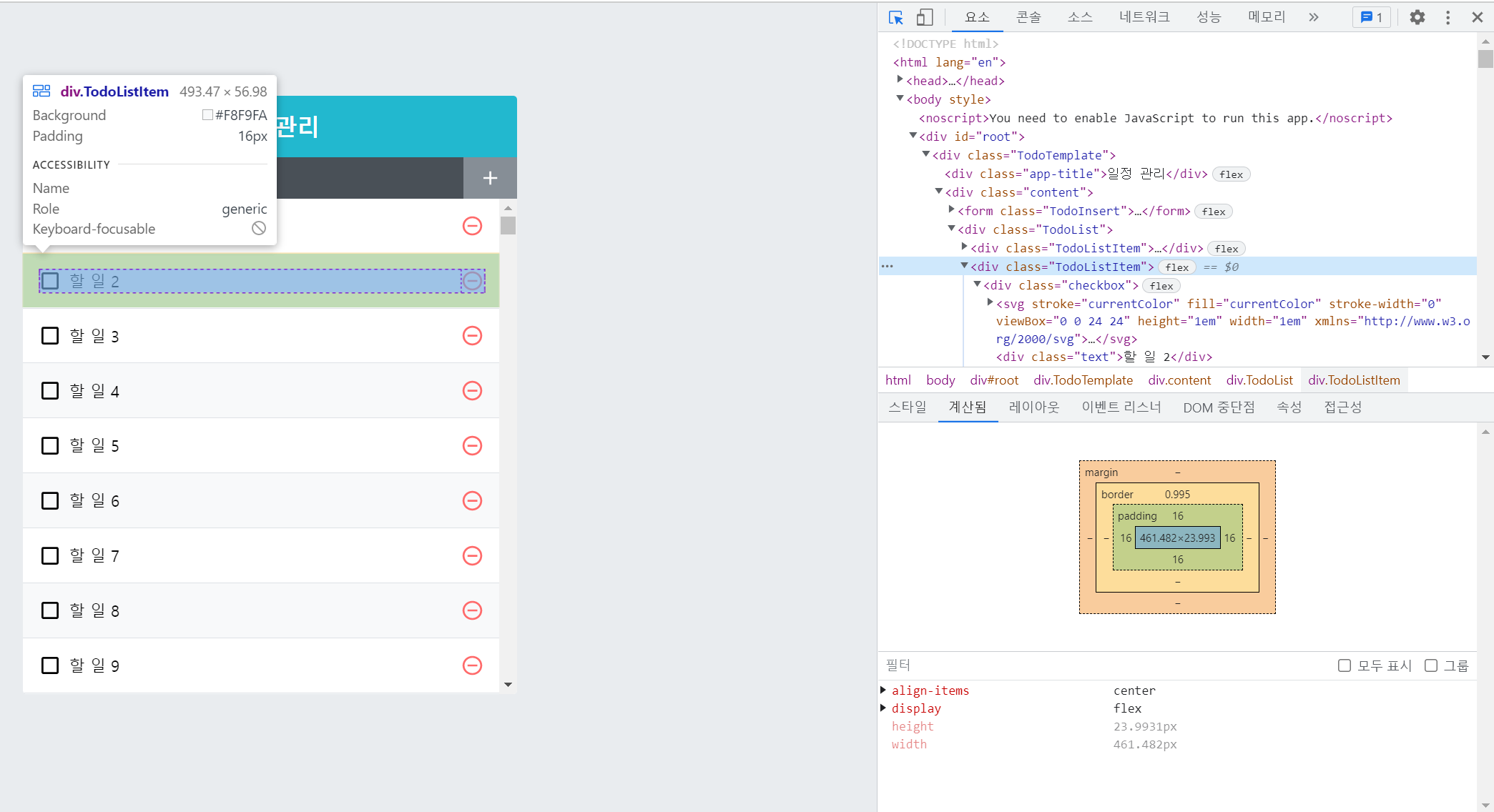Check the 할 일 4 checkbox
1494x812 pixels.
click(50, 391)
